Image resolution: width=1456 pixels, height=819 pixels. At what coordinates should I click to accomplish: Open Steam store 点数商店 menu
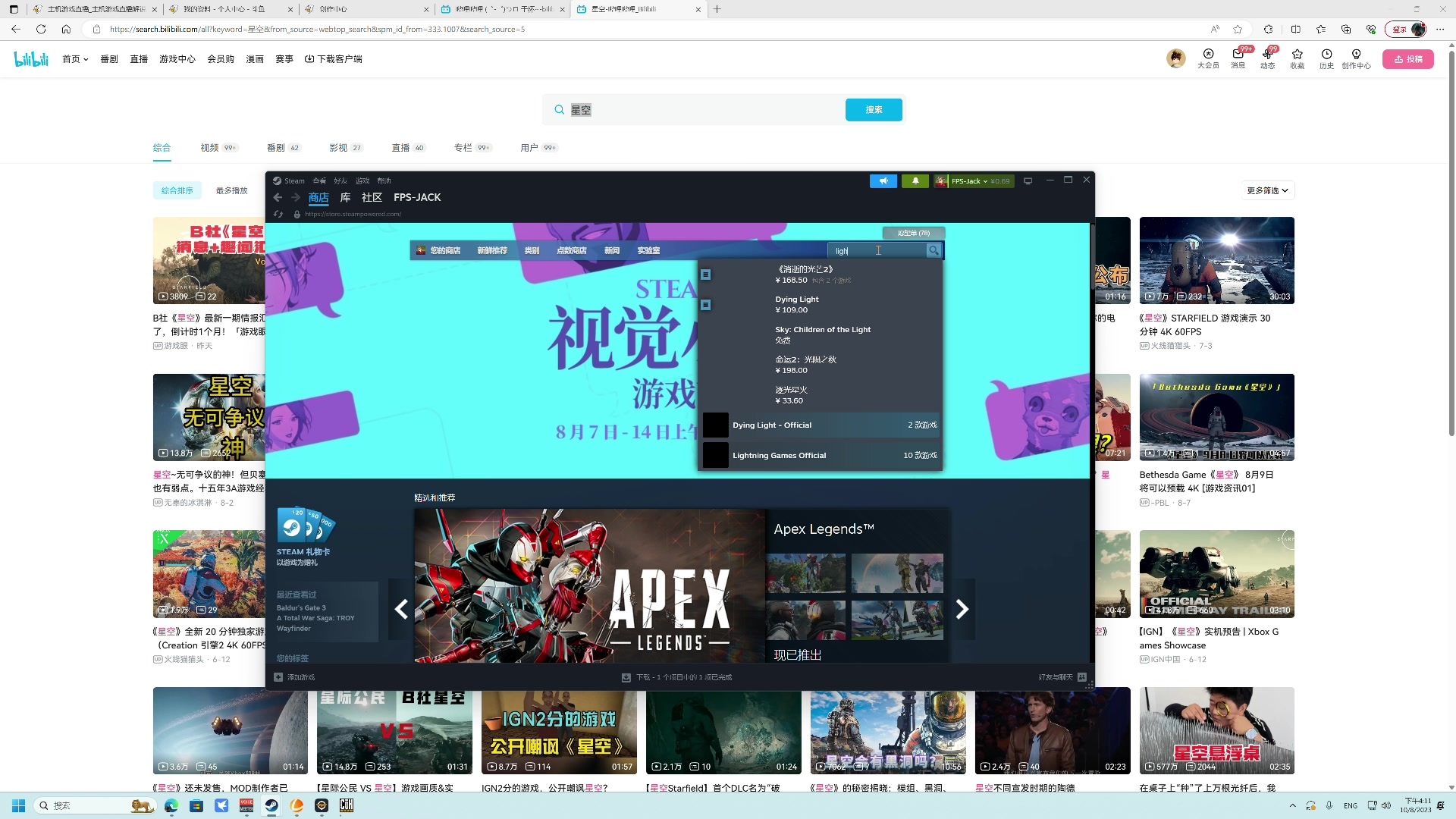click(x=572, y=250)
